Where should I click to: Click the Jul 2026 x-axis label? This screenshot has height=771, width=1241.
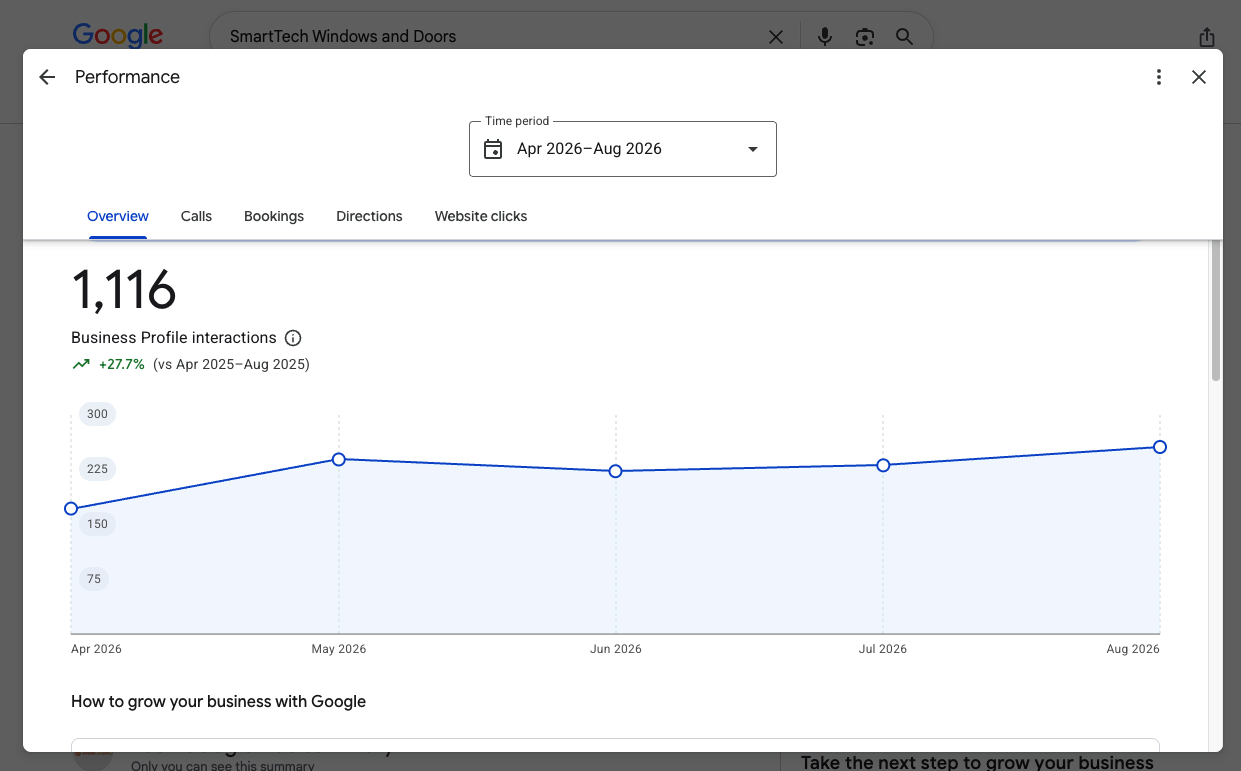[882, 649]
